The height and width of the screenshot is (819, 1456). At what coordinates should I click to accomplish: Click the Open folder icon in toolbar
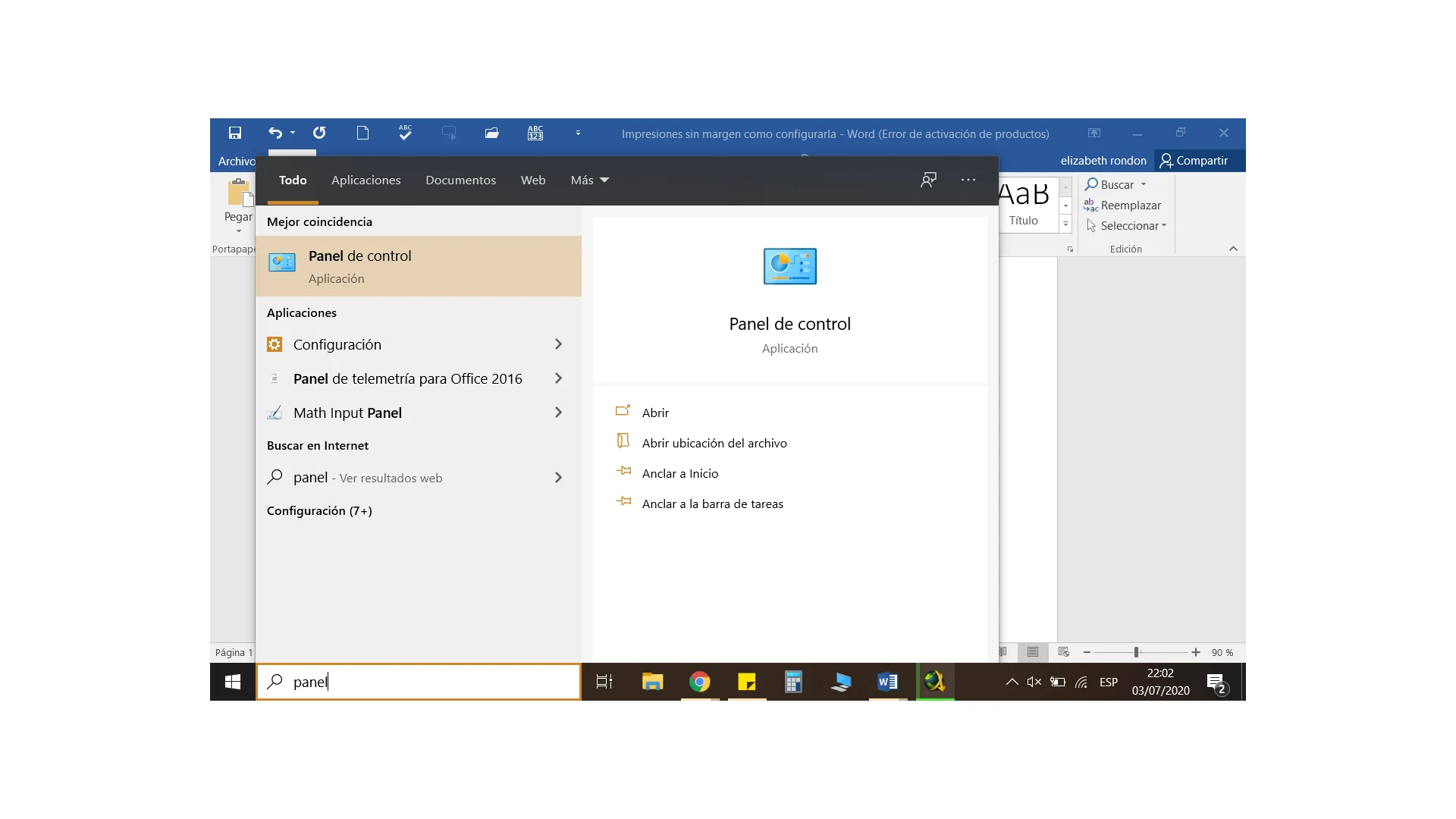tap(491, 133)
